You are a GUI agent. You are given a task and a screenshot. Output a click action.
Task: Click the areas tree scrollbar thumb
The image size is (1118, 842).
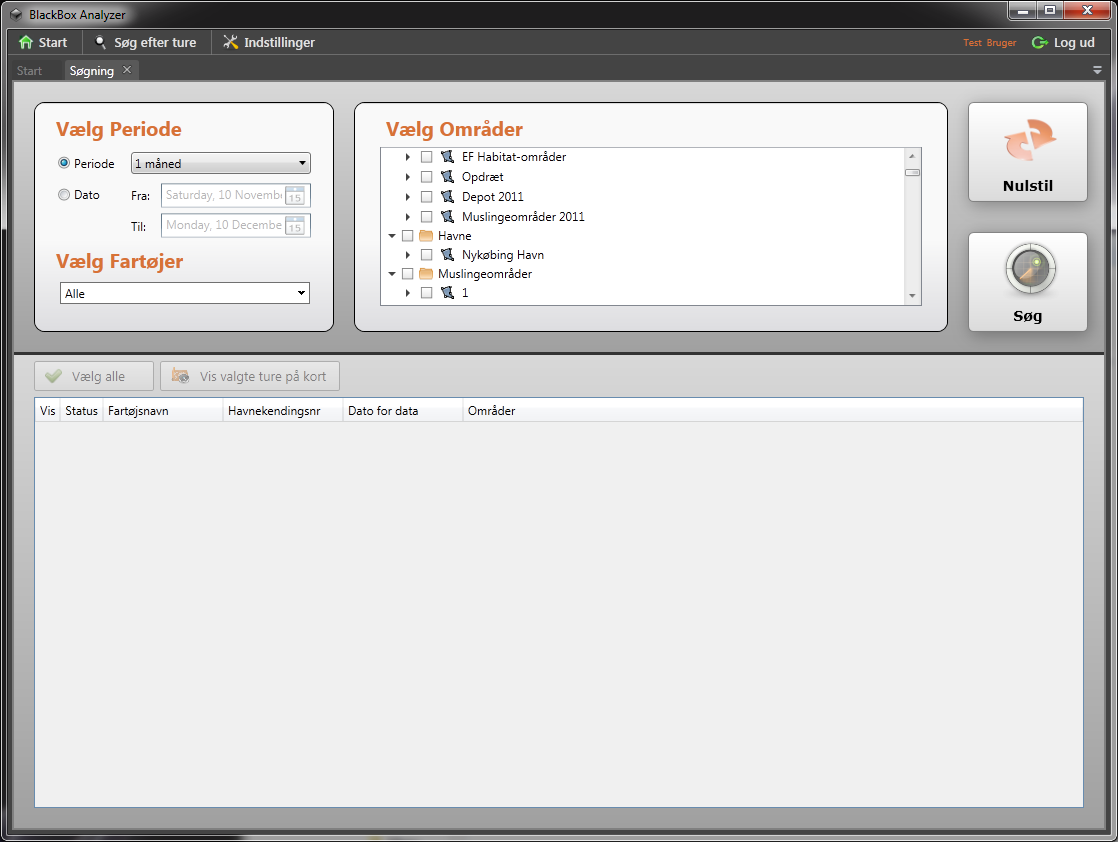pyautogui.click(x=912, y=173)
